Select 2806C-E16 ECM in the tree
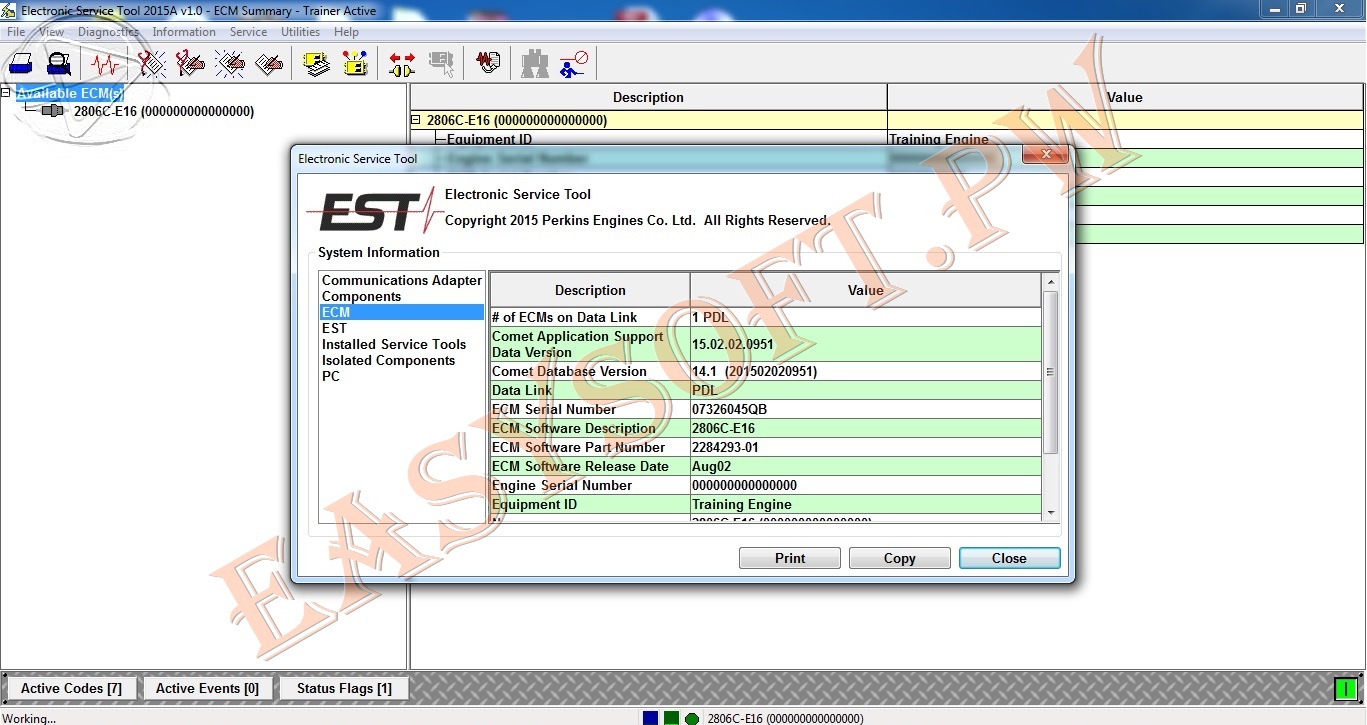 click(164, 111)
